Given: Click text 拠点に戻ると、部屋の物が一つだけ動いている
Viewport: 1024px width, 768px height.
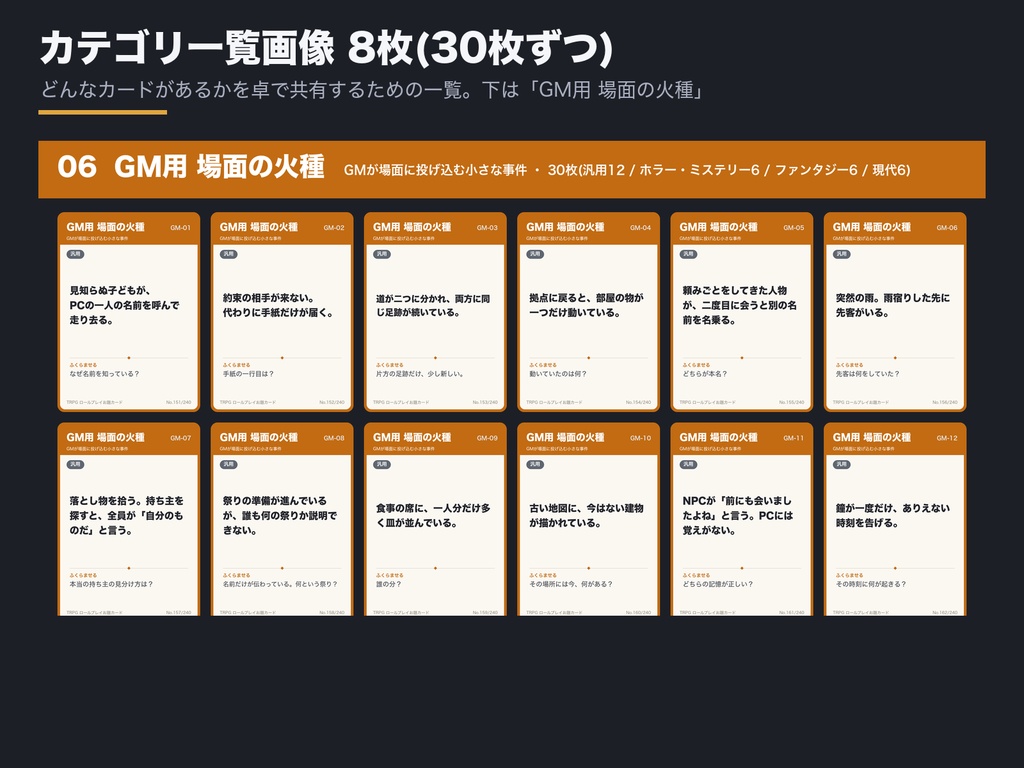Looking at the screenshot, I should click(586, 305).
